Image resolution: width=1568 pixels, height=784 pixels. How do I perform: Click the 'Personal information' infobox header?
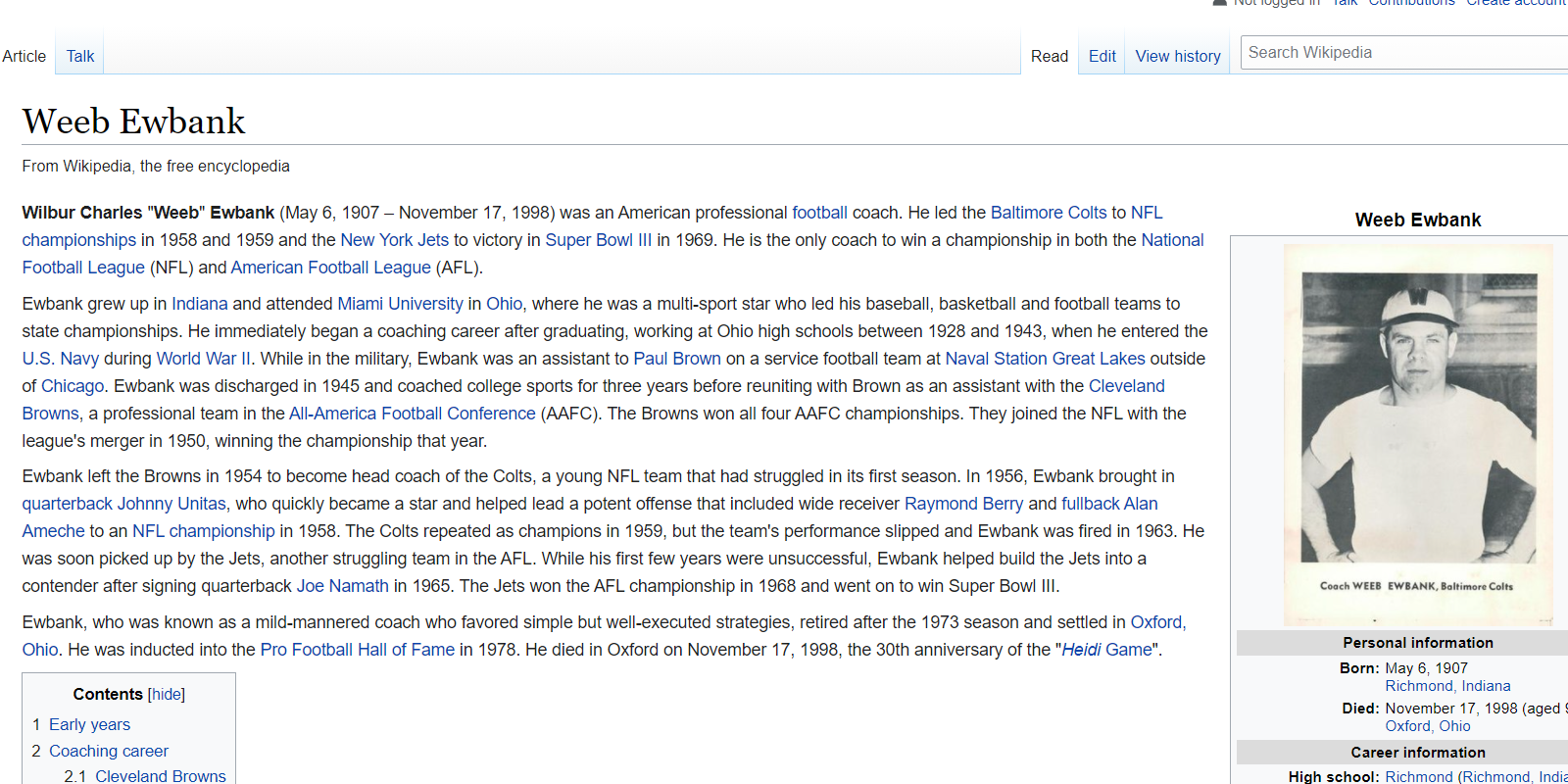tap(1417, 643)
